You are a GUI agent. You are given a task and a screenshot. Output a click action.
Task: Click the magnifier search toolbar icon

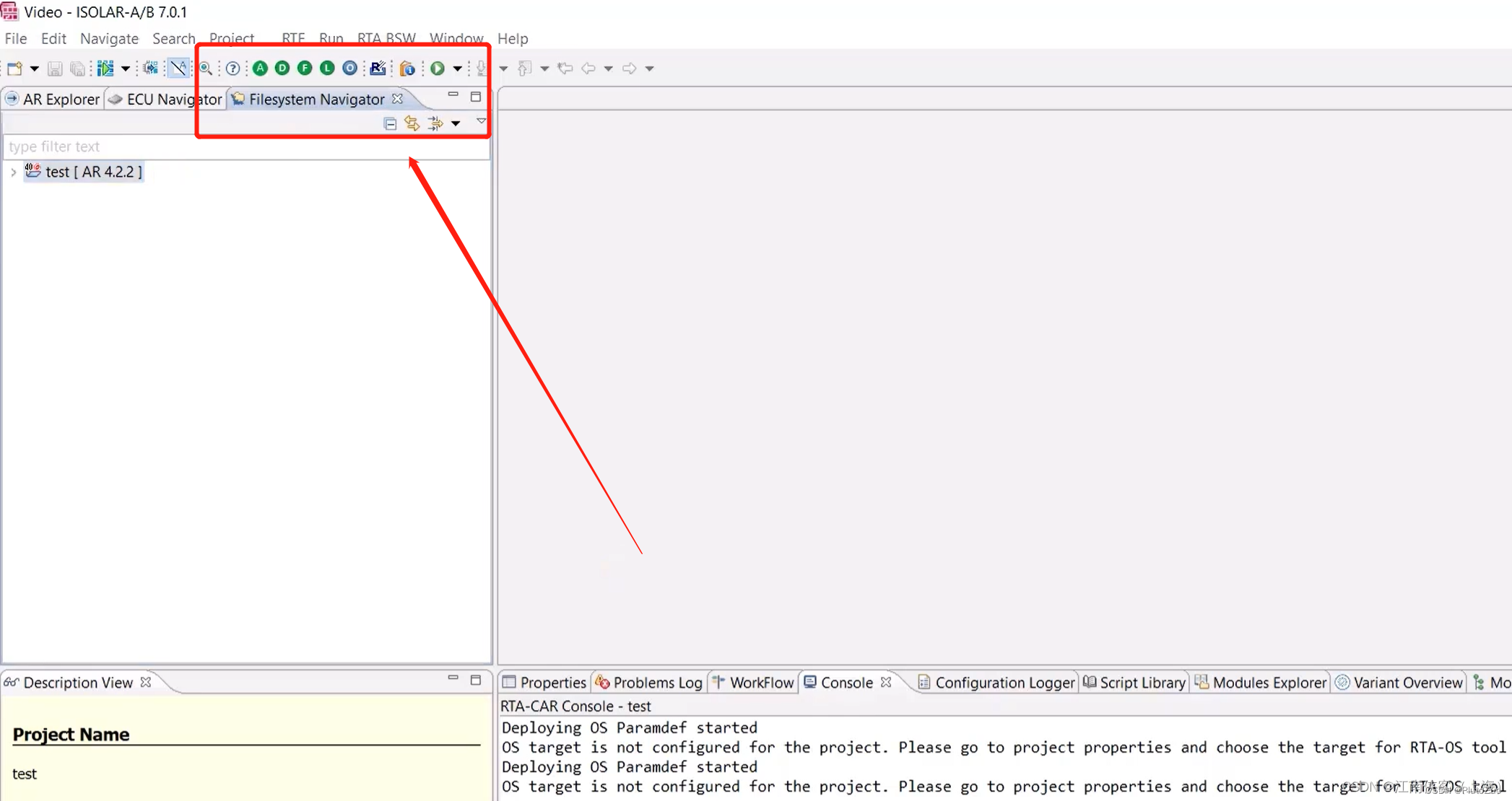pos(206,69)
